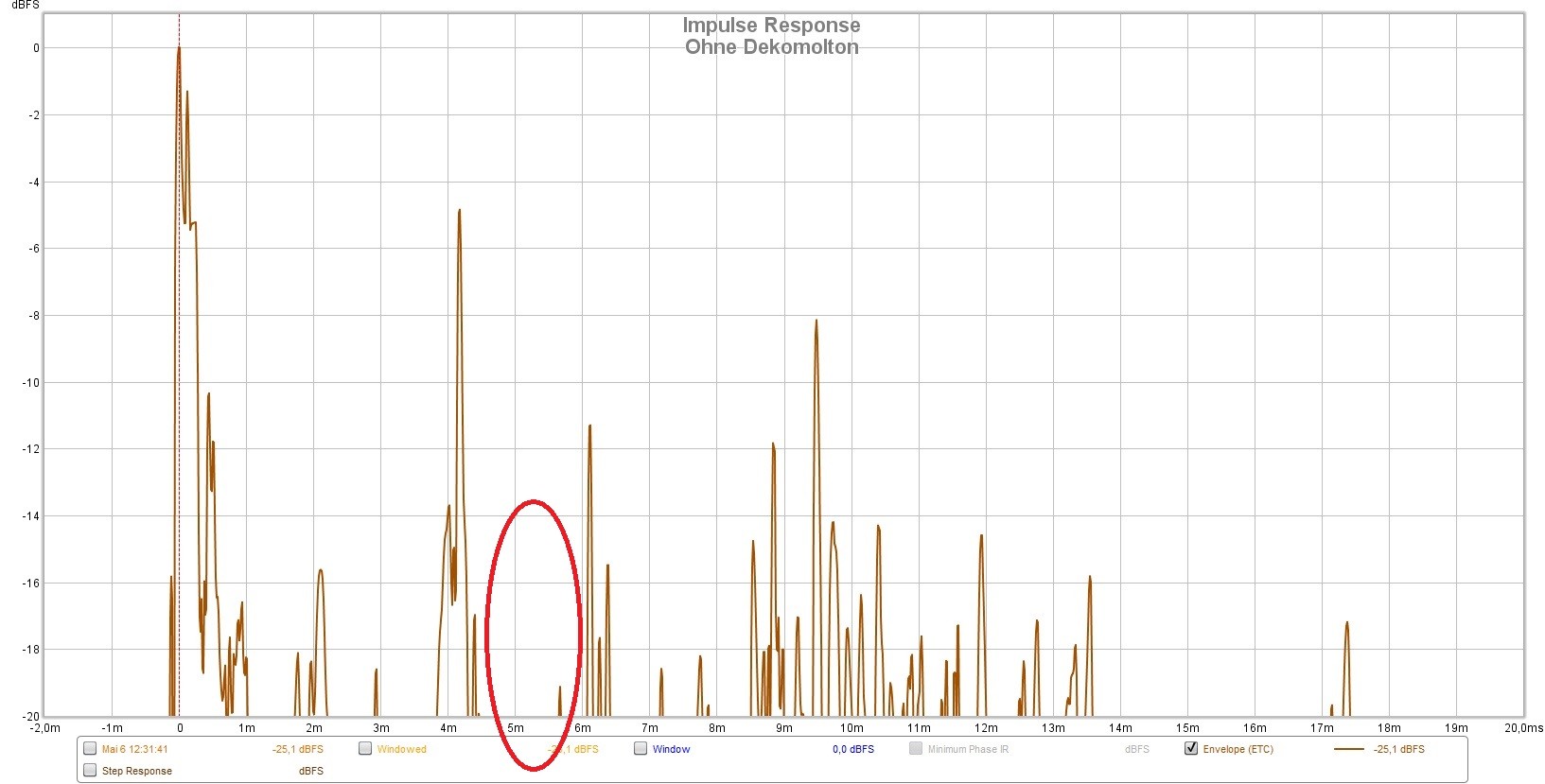
Task: Click the isolated peak past 17 ms
Action: tap(1346, 624)
